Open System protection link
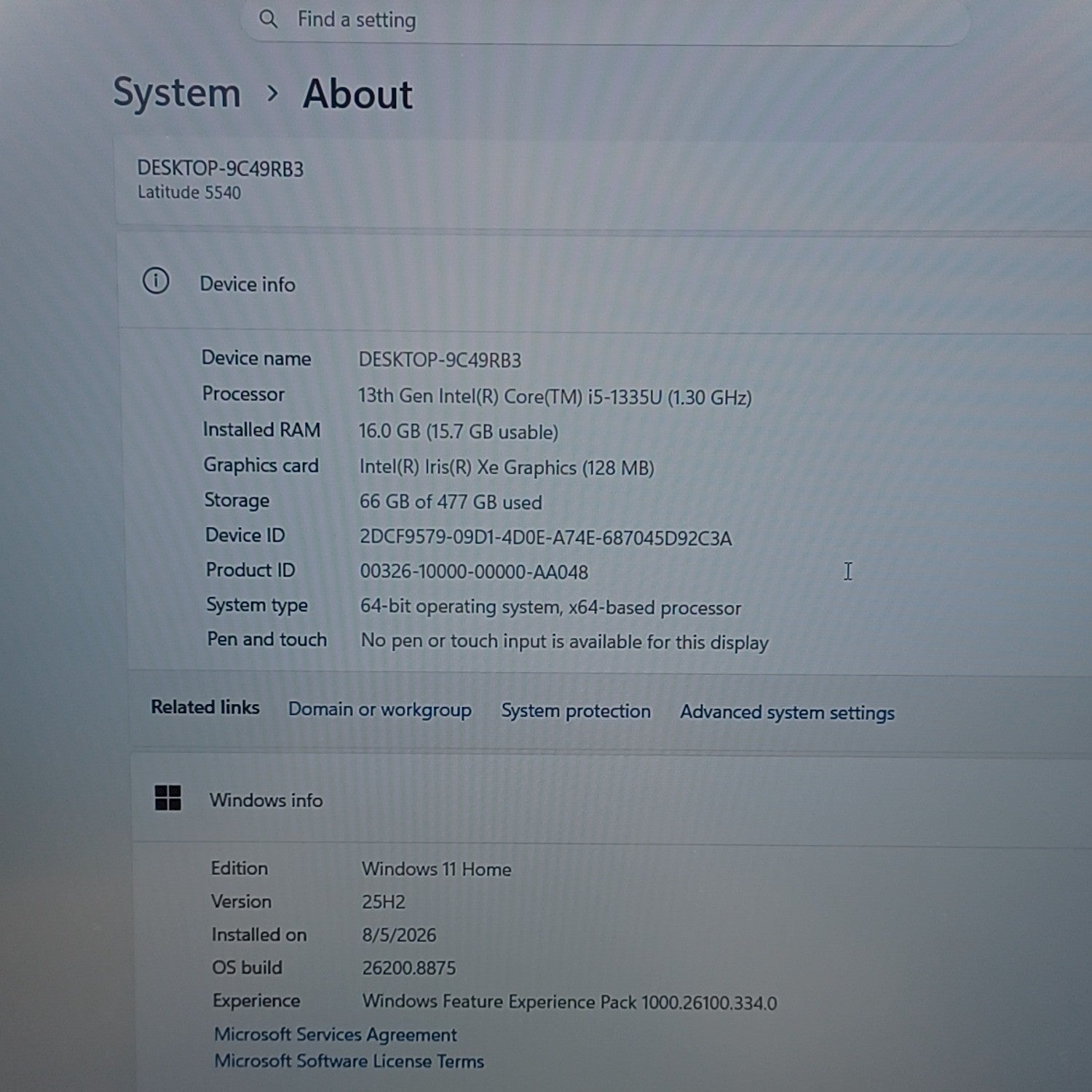This screenshot has width=1092, height=1092. point(576,711)
